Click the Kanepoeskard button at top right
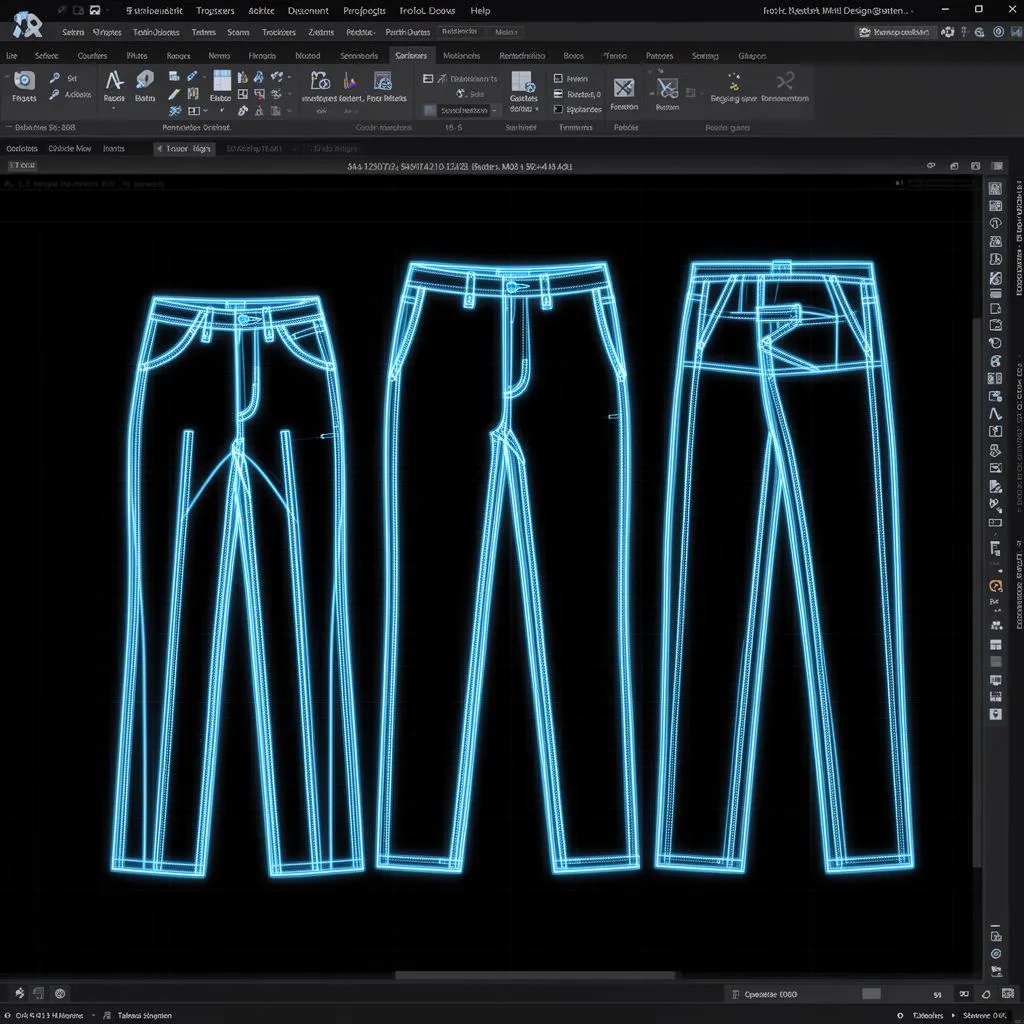The image size is (1024, 1024). pyautogui.click(x=895, y=32)
